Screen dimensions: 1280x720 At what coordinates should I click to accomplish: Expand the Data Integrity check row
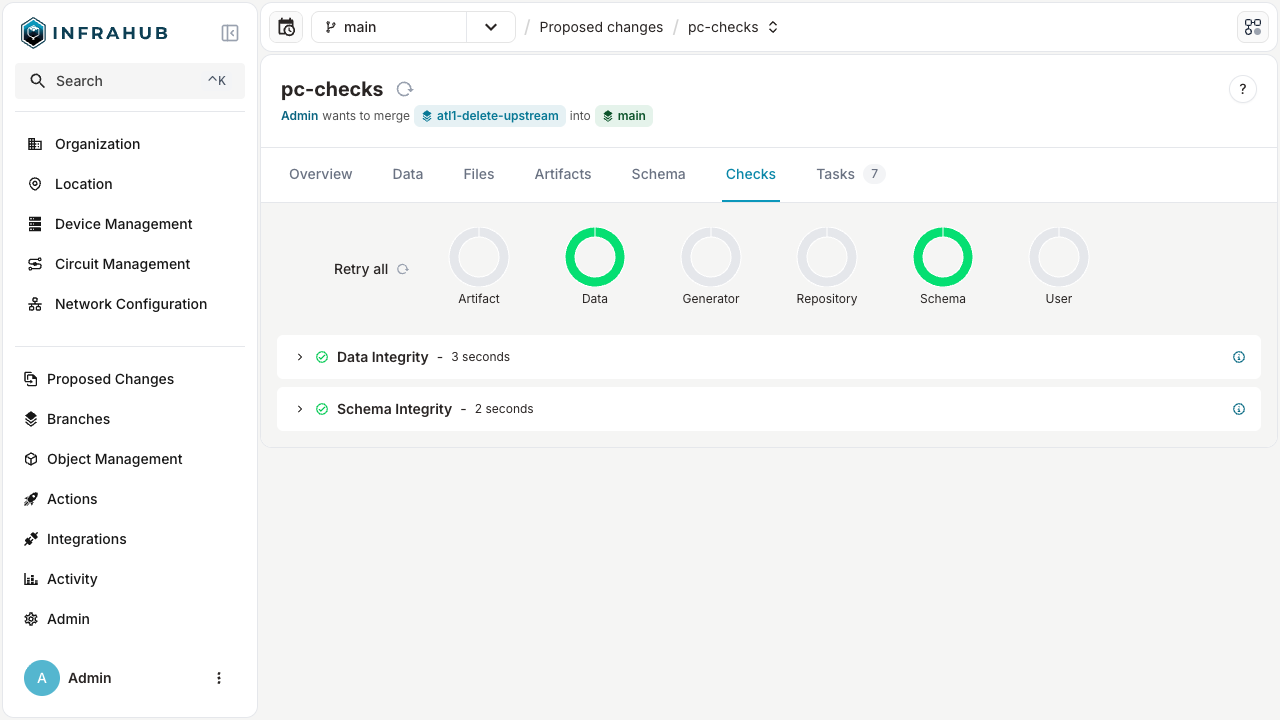point(299,356)
